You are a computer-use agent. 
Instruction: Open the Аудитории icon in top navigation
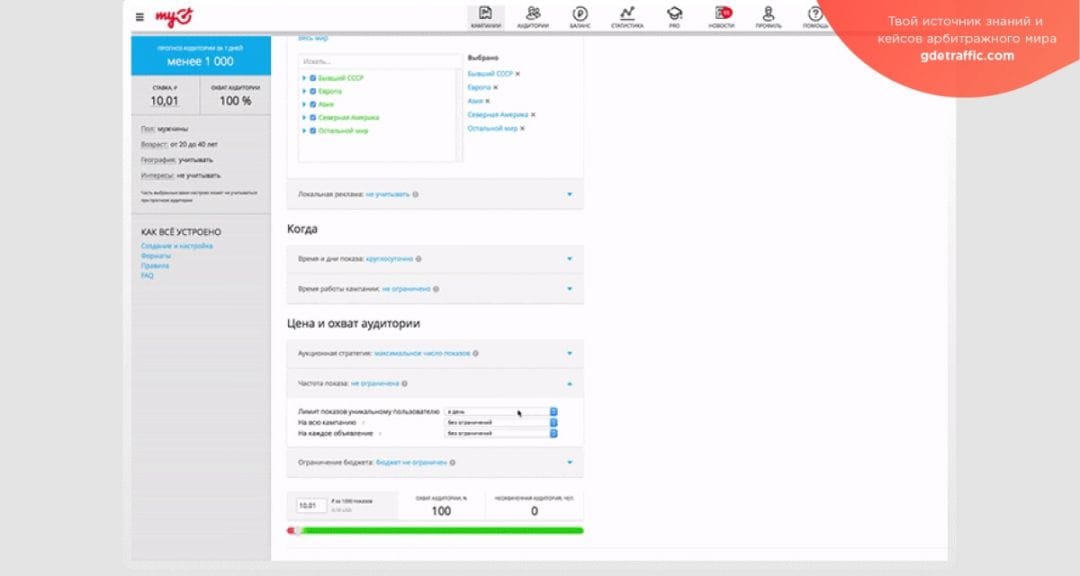[534, 15]
